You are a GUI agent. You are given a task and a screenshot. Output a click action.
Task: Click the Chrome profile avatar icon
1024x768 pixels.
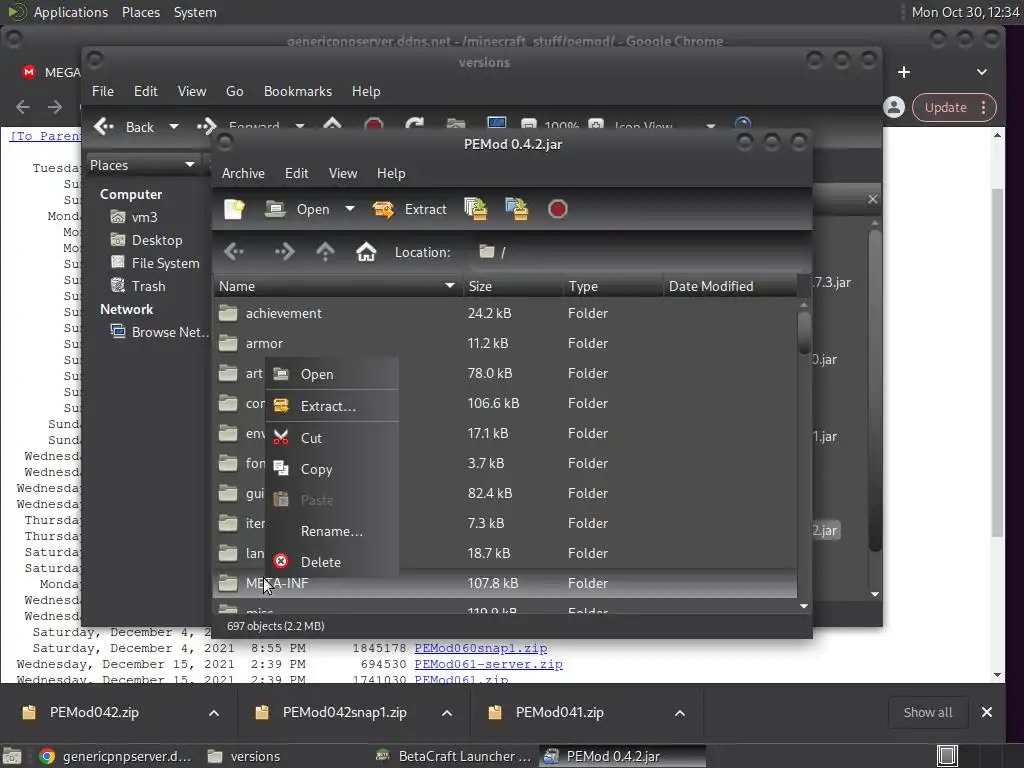(x=894, y=107)
